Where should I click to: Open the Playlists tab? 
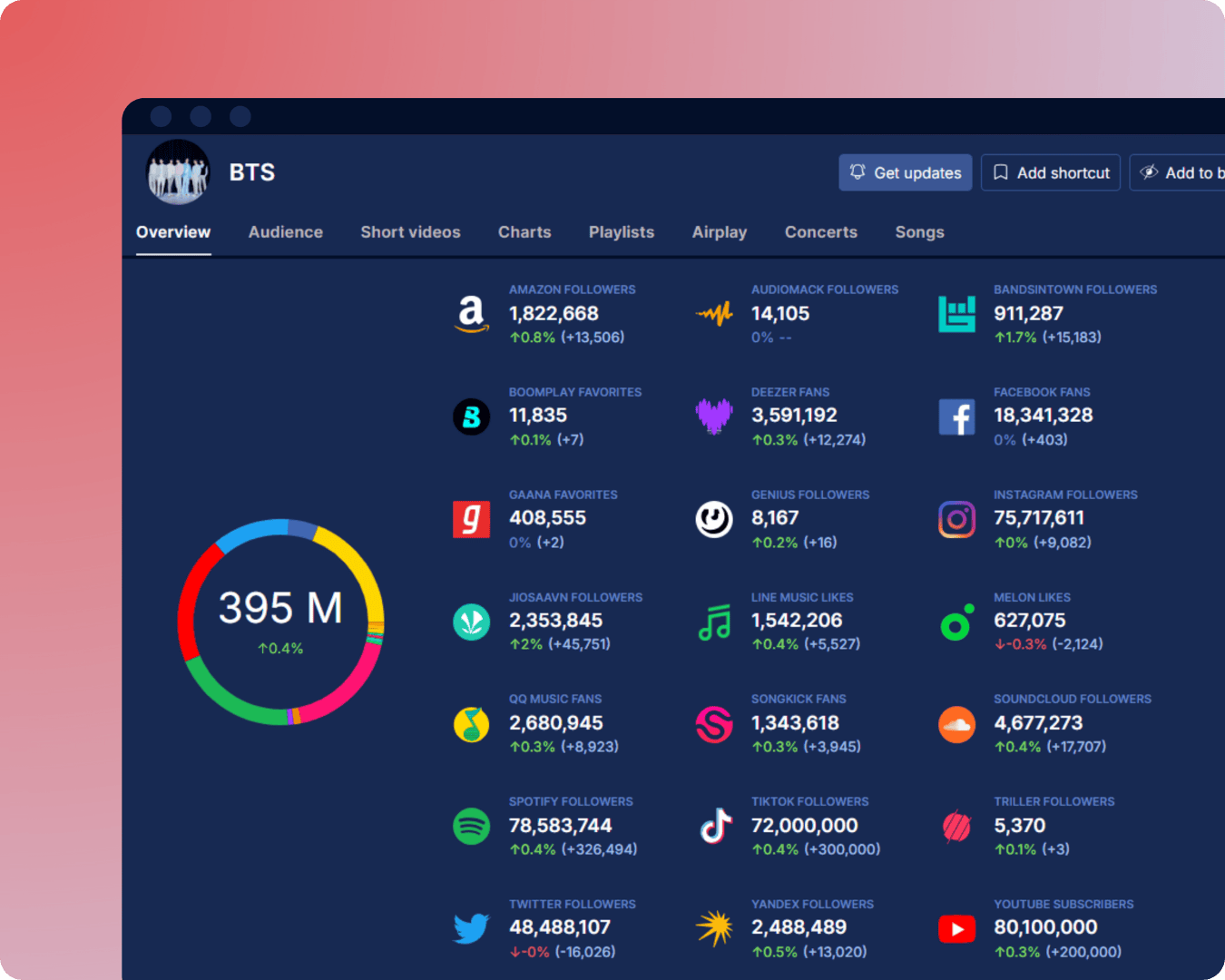click(x=621, y=232)
